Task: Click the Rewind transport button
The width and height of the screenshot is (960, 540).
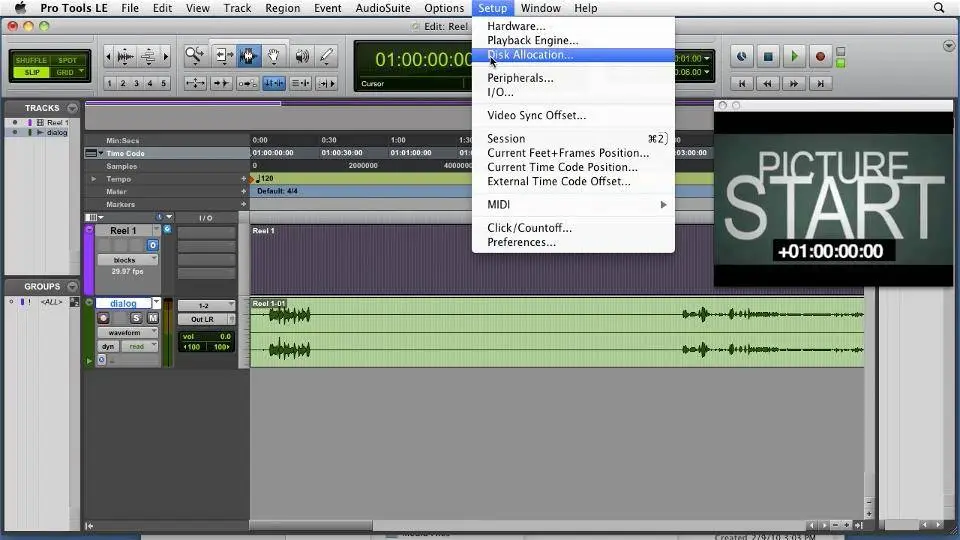Action: coord(768,83)
